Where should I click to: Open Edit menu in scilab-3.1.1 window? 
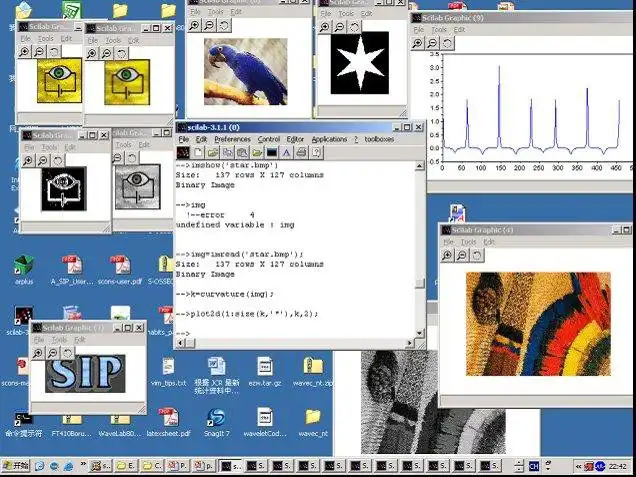tap(201, 139)
